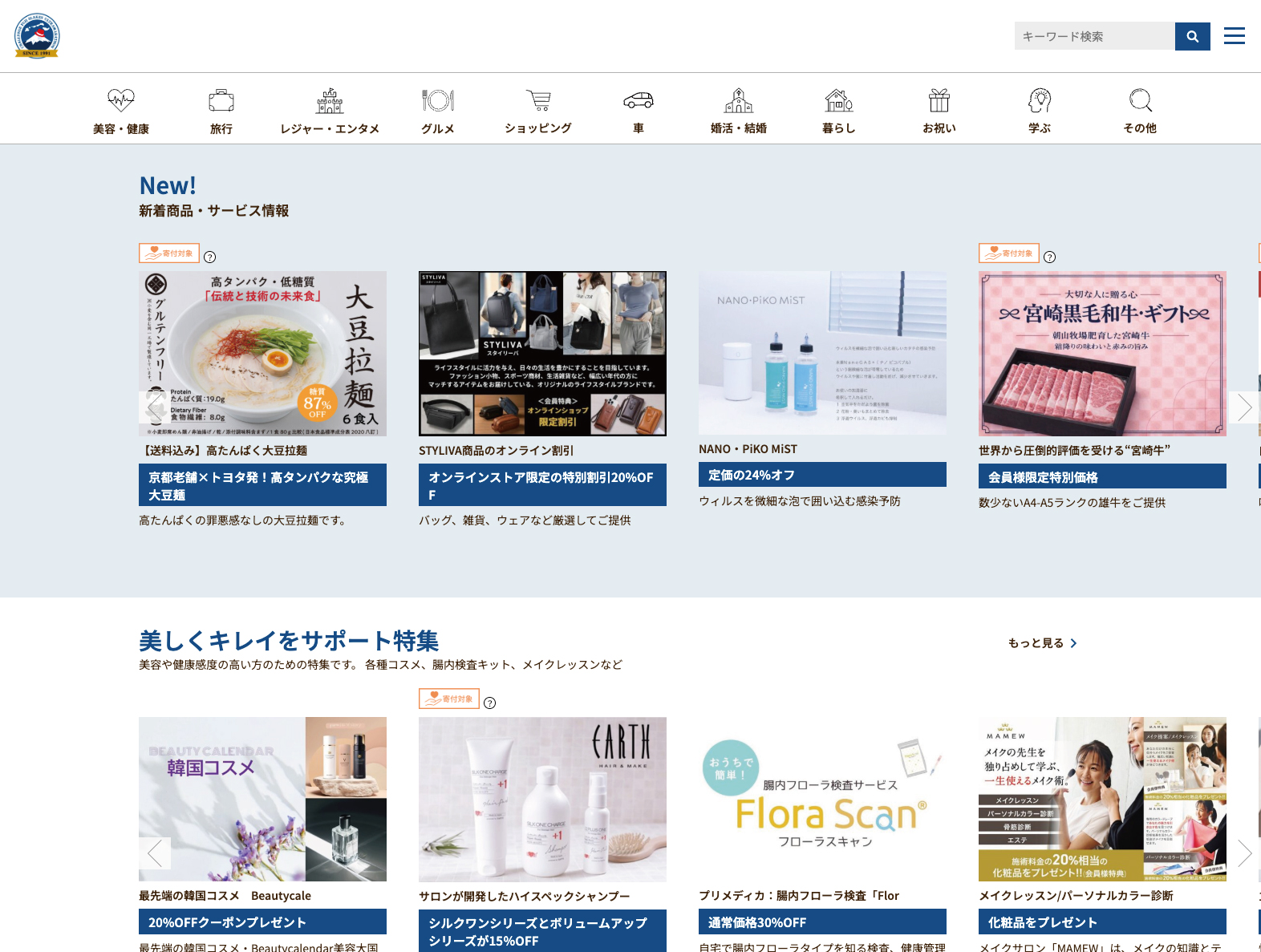This screenshot has width=1261, height=952.
Task: Click 数少ないA4-A5ランクの雄牛をご提供 text
Action: 1072,503
